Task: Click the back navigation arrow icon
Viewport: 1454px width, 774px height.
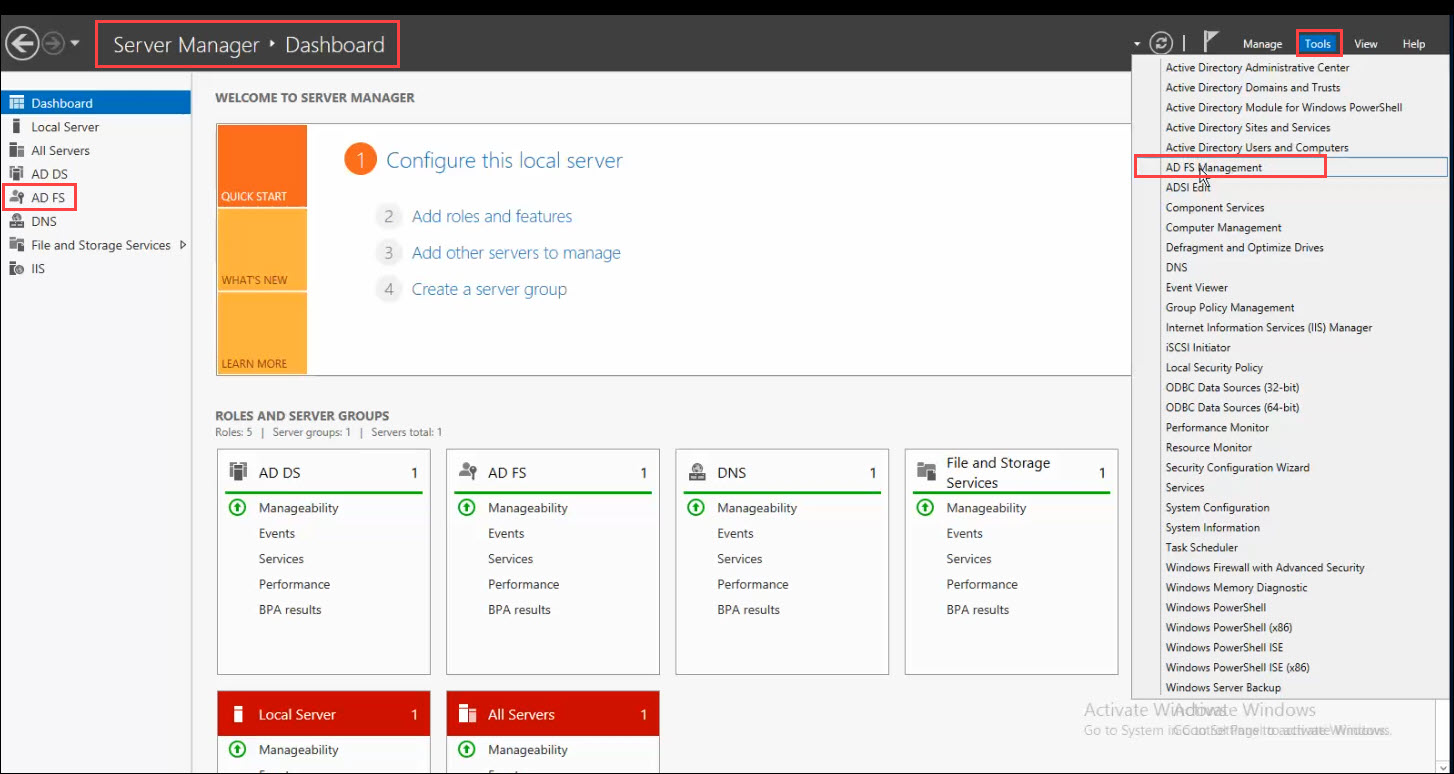Action: tap(22, 43)
